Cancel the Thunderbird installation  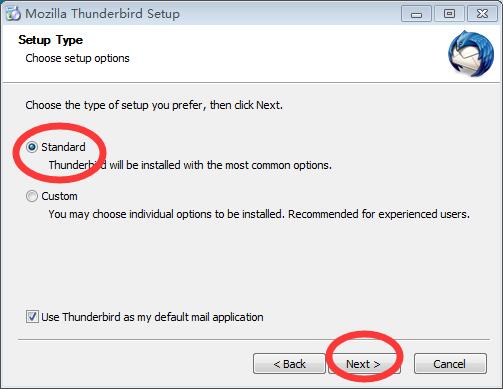(x=450, y=364)
